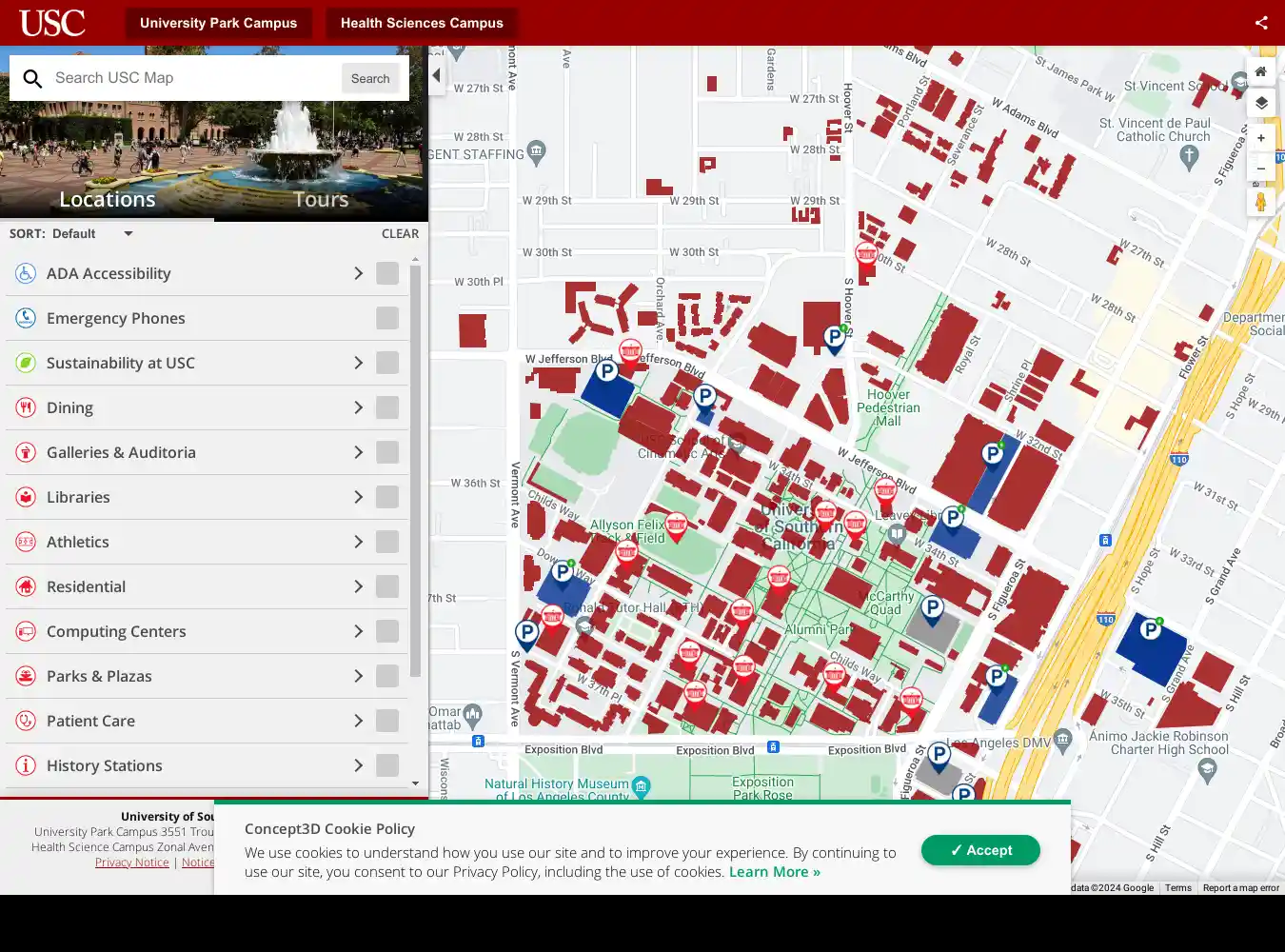The width and height of the screenshot is (1285, 952).
Task: Click the History Stations info icon
Action: [x=26, y=765]
